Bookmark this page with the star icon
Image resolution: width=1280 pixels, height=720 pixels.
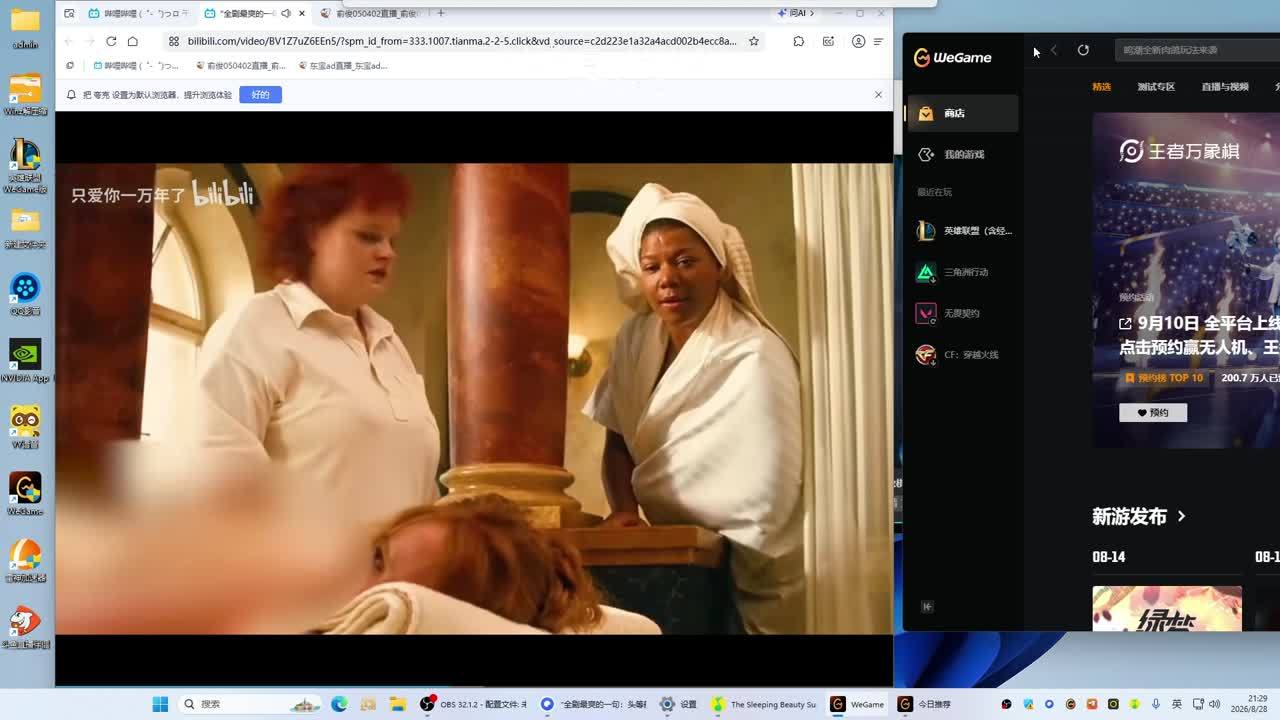tap(754, 41)
